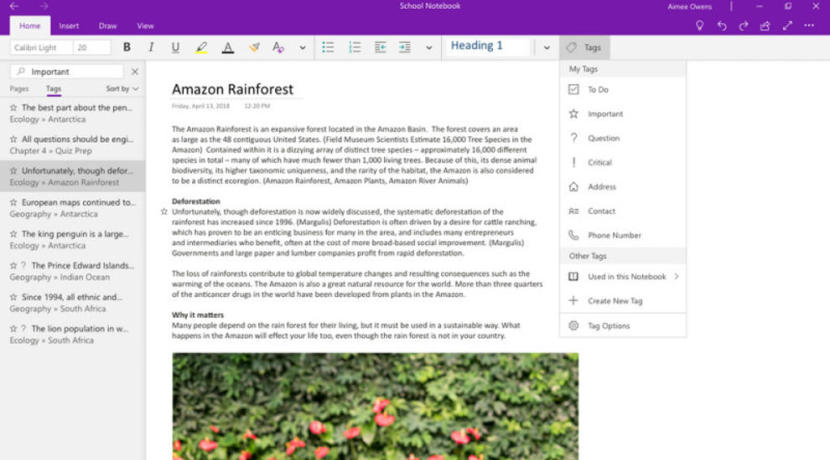Click the forward arrow in title bar
The image size is (830, 460).
coord(43,6)
